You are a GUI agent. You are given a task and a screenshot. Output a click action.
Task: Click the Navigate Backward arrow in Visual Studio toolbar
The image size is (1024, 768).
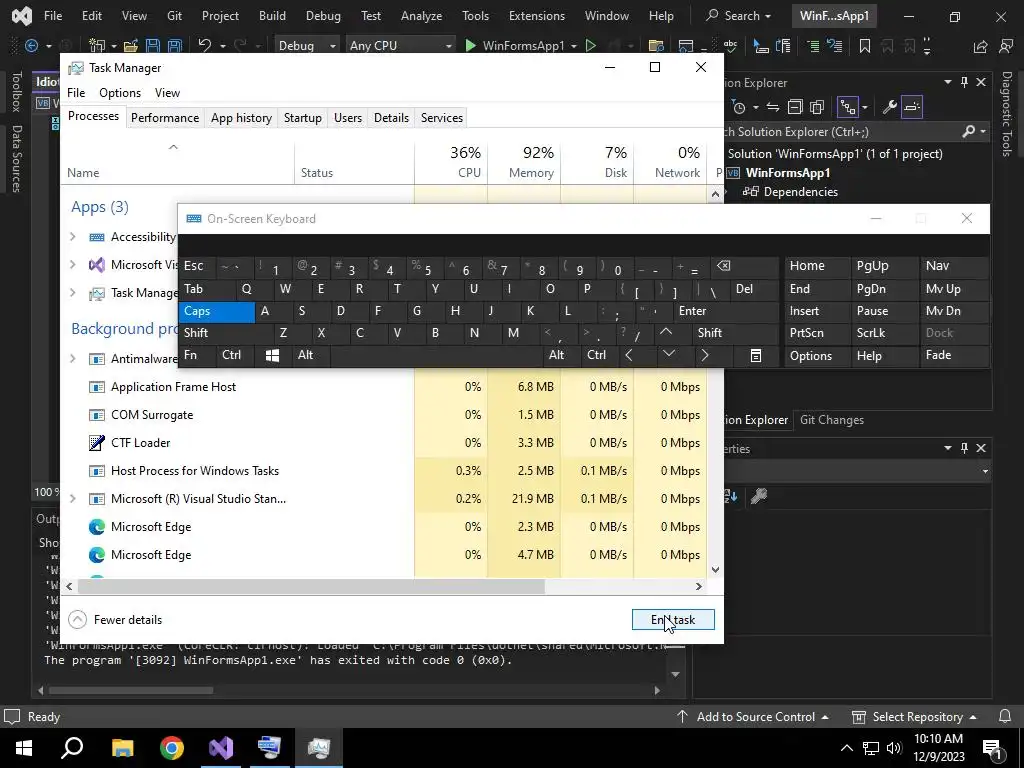(x=31, y=46)
